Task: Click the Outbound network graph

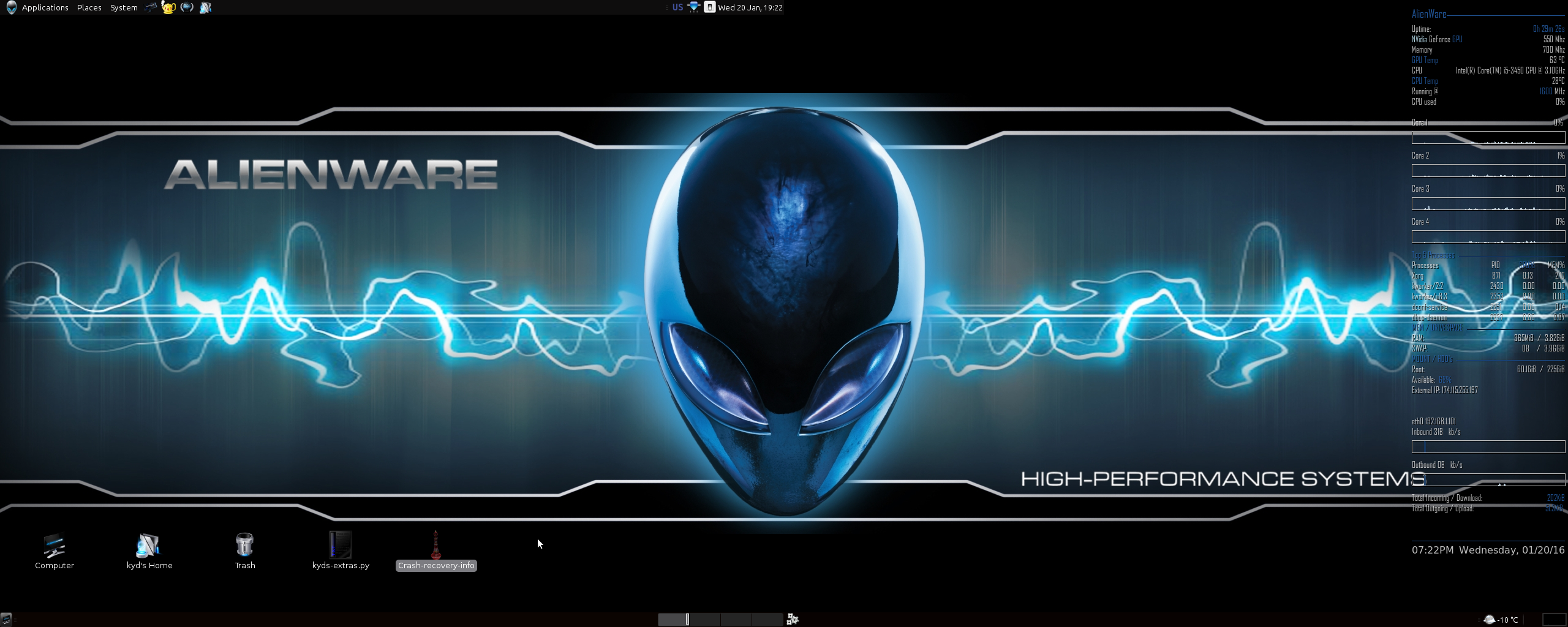Action: tap(1488, 480)
